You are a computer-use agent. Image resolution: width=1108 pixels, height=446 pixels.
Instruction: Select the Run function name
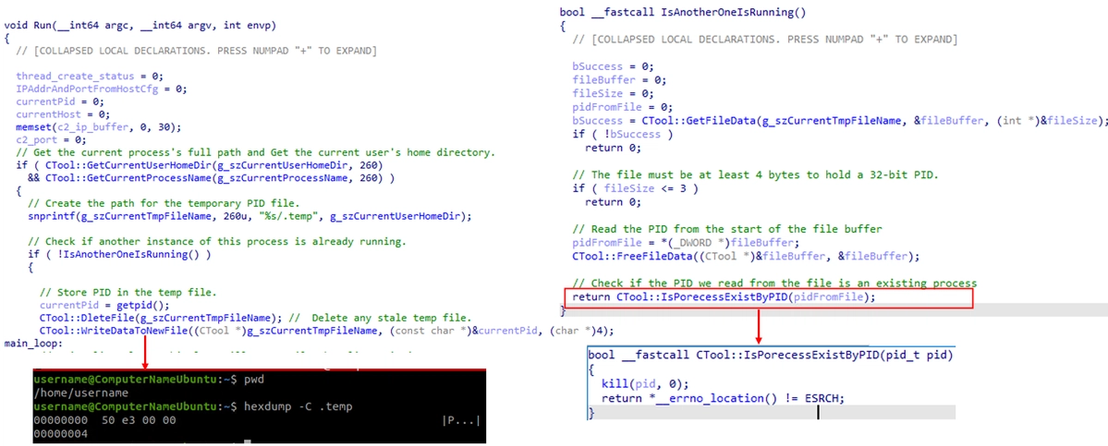point(40,25)
